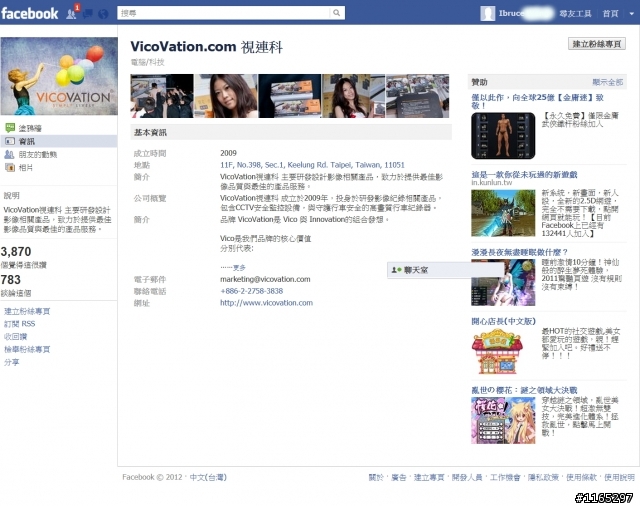Click the info card icon in sidebar
The width and height of the screenshot is (640, 506).
tap(10, 141)
